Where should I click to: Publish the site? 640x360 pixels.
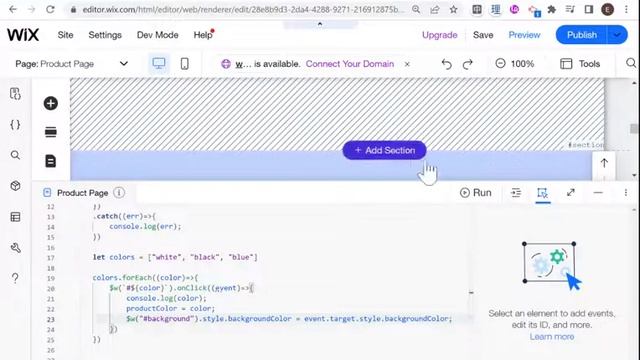point(582,35)
